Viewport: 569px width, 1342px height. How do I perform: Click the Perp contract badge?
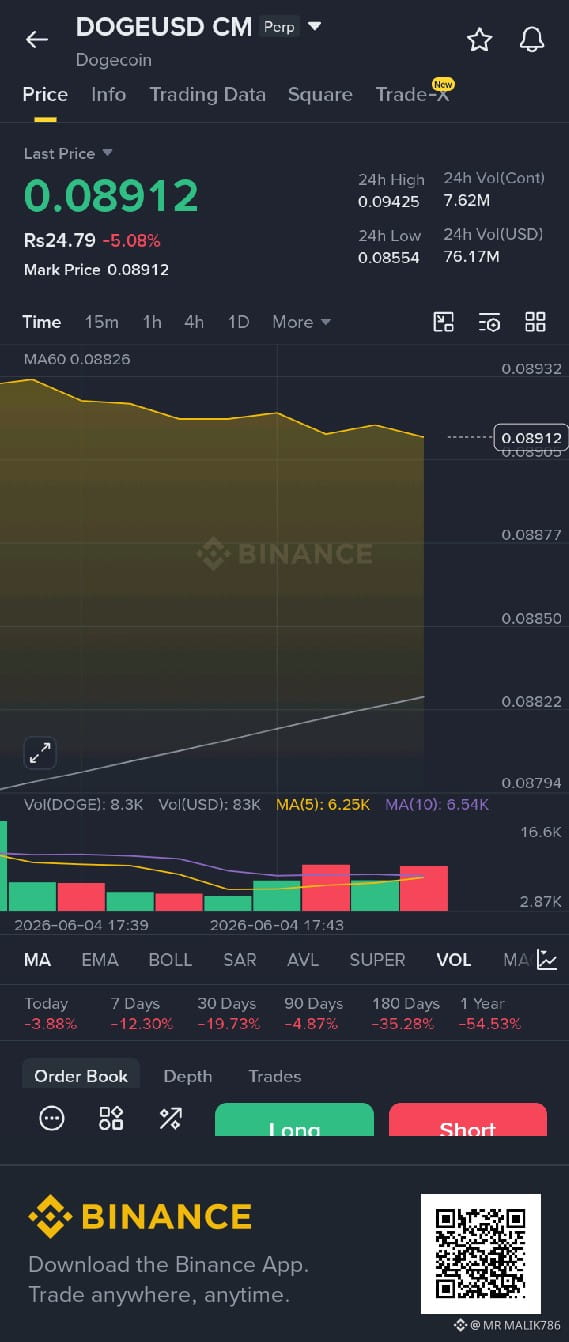(279, 26)
